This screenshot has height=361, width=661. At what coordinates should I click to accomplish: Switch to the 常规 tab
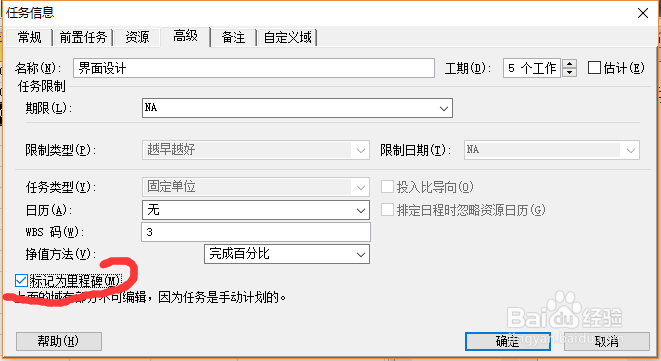[x=30, y=38]
